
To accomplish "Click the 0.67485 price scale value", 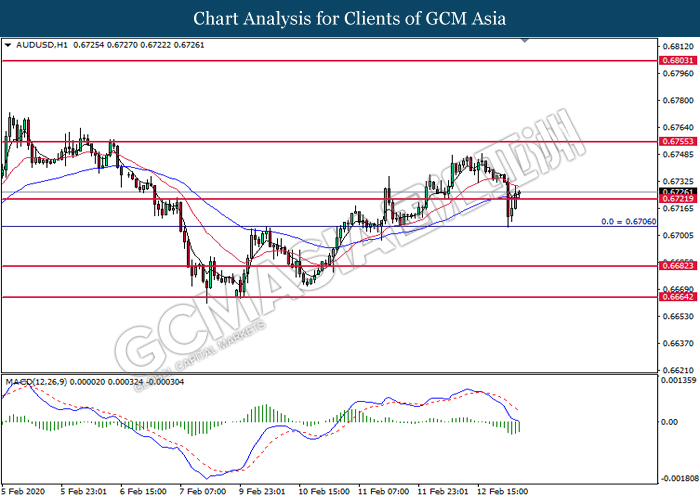I will point(678,155).
